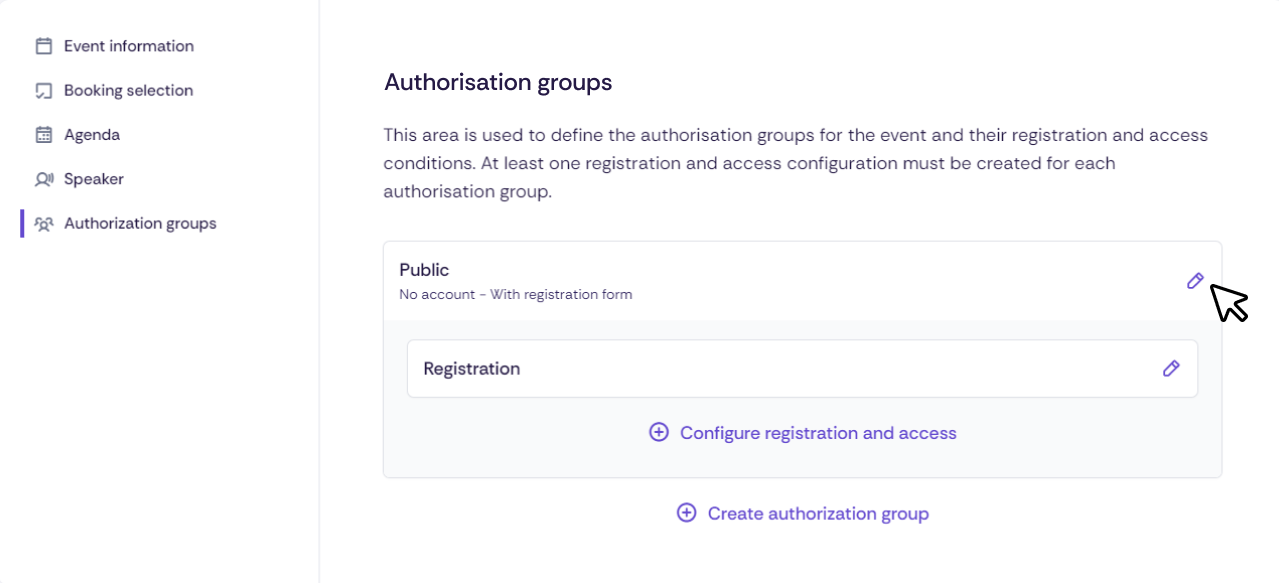Click the plus icon beside Create authorization group
This screenshot has height=583, width=1279.
(686, 512)
